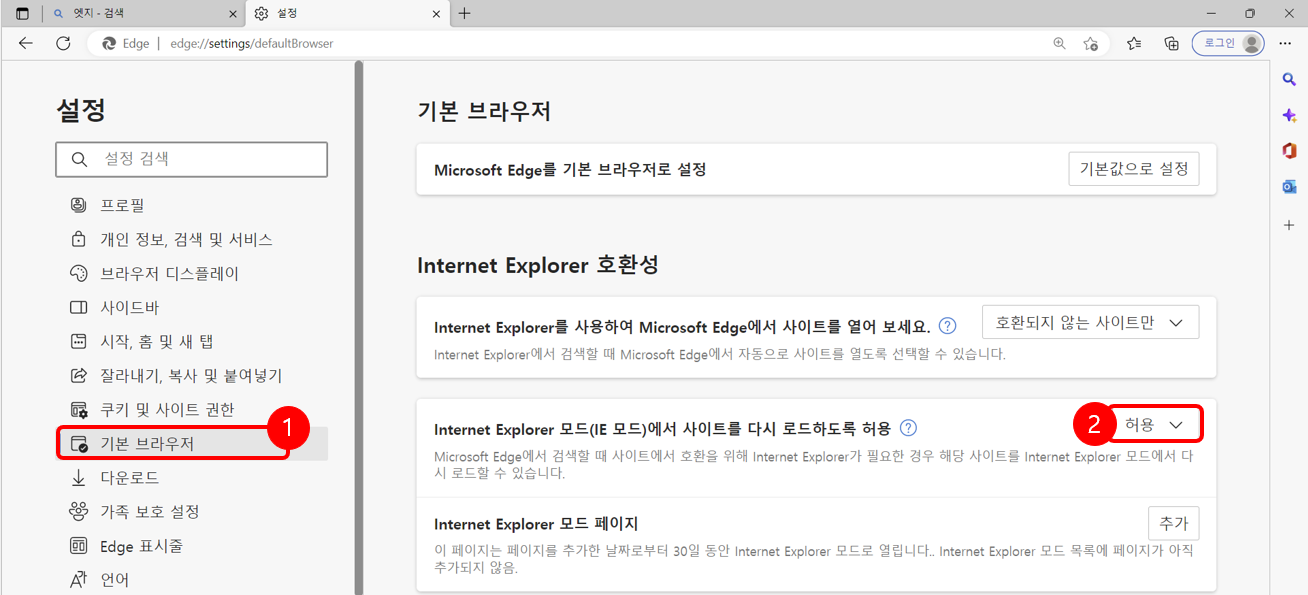Click Microsoft Edge를 기본 브라우저로 설정 text
The image size is (1308, 595).
click(570, 170)
